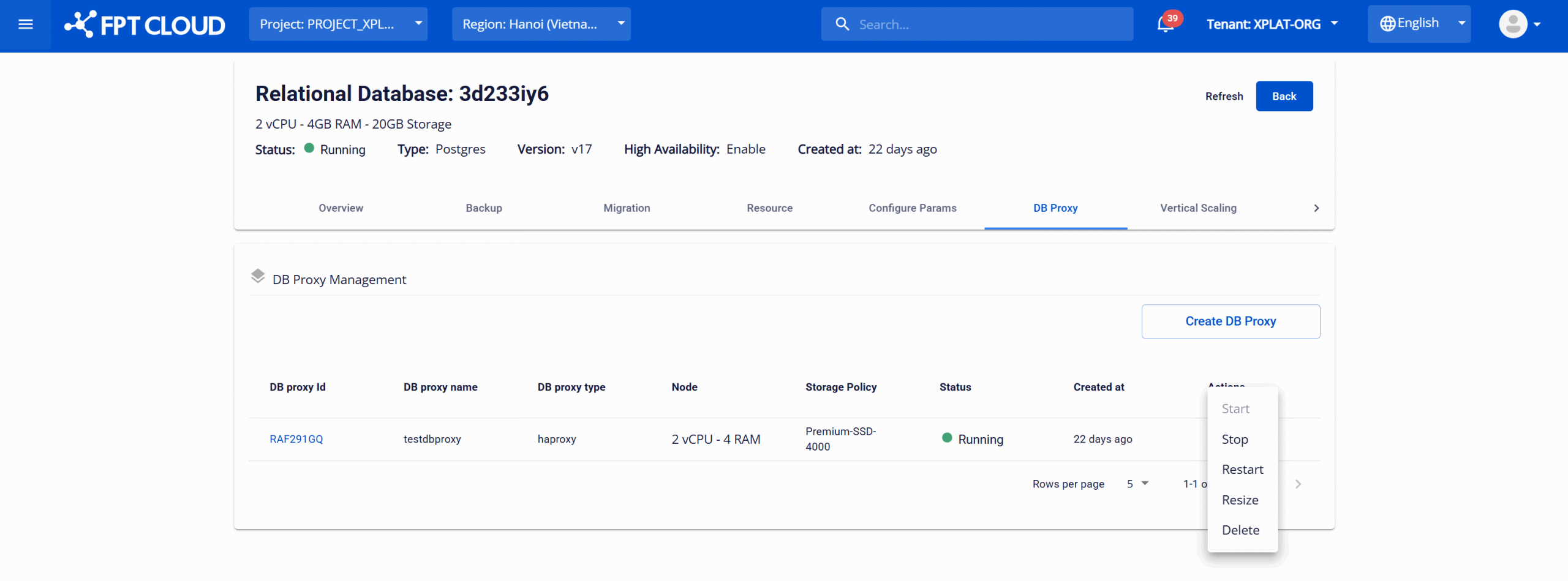Image resolution: width=1568 pixels, height=581 pixels.
Task: Open the Tenant XPLAT-ORG dropdown
Action: [1272, 24]
